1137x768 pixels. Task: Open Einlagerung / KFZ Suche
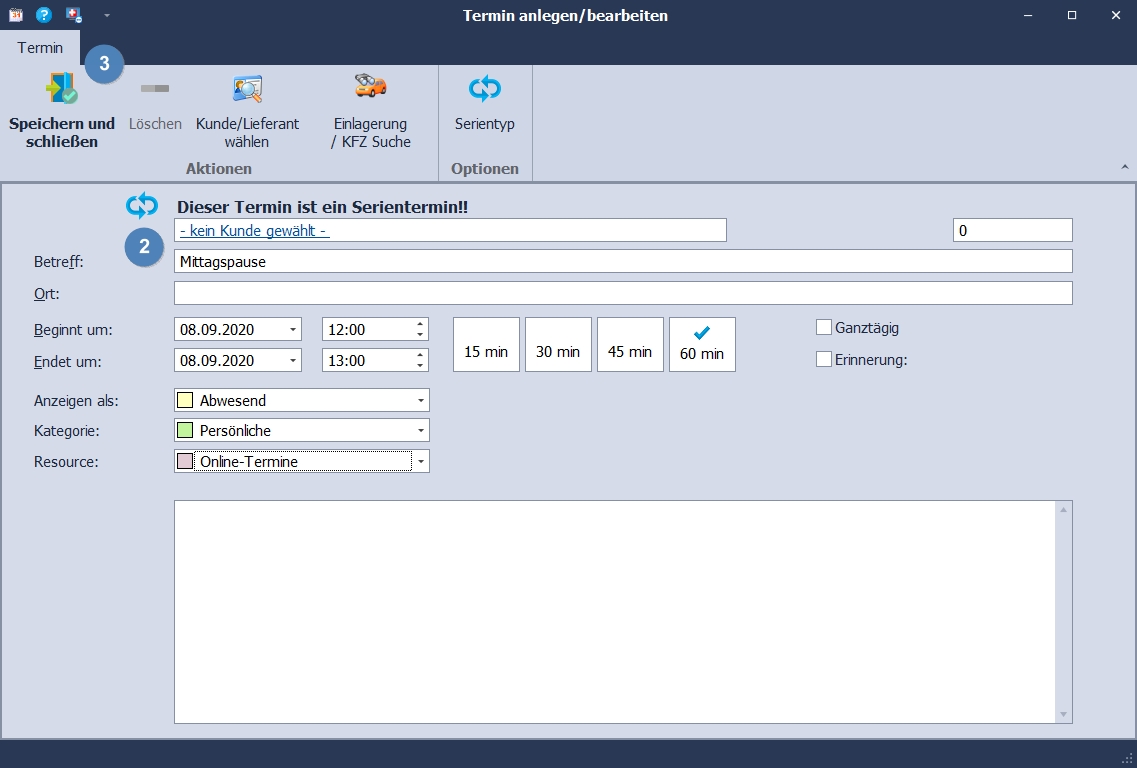tap(370, 88)
